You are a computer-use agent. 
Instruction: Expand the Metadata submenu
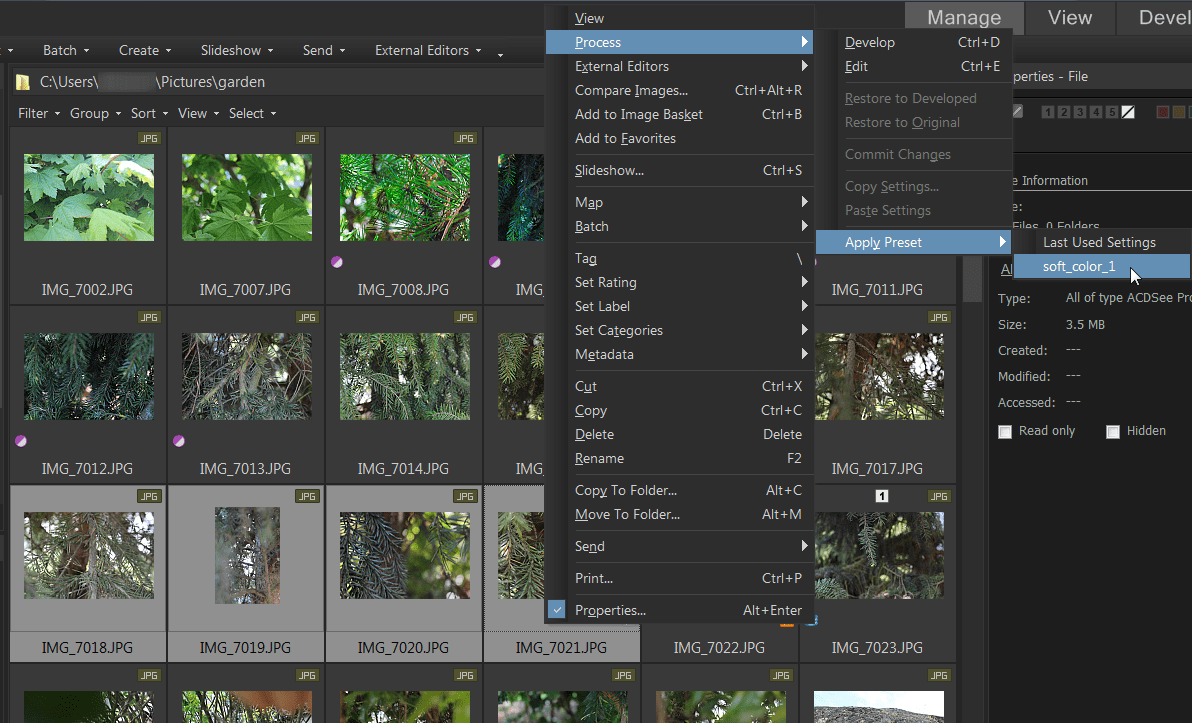click(680, 354)
